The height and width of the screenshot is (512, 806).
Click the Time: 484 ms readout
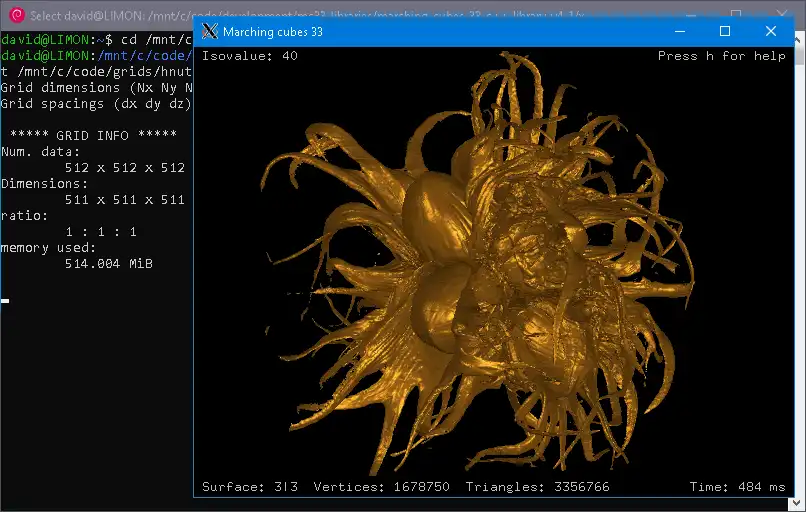(x=737, y=487)
